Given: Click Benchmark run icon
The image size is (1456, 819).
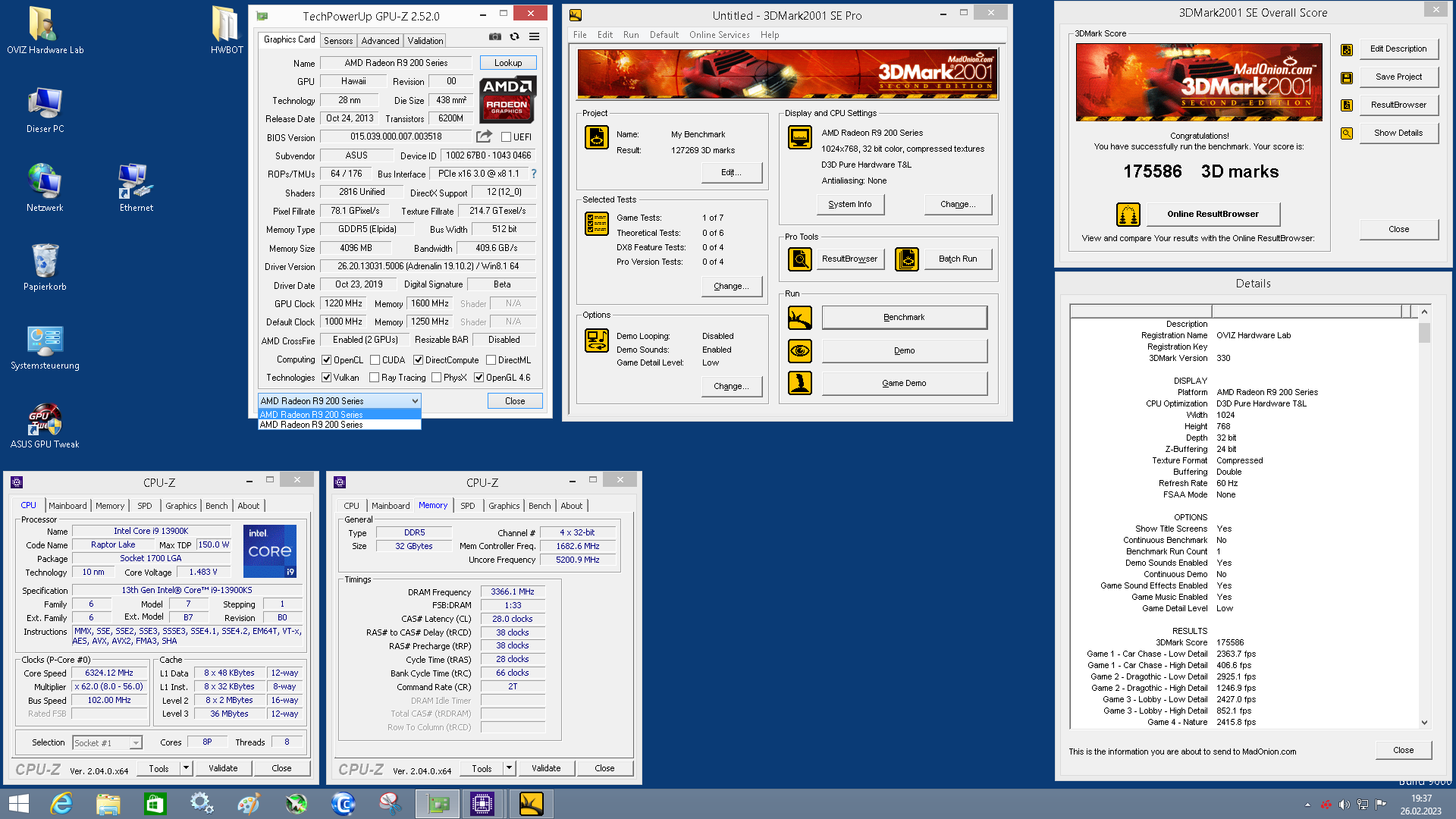Looking at the screenshot, I should [x=800, y=318].
